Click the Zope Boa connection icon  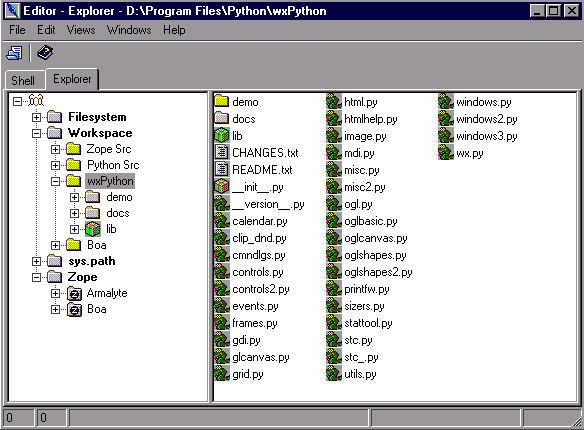click(x=74, y=310)
